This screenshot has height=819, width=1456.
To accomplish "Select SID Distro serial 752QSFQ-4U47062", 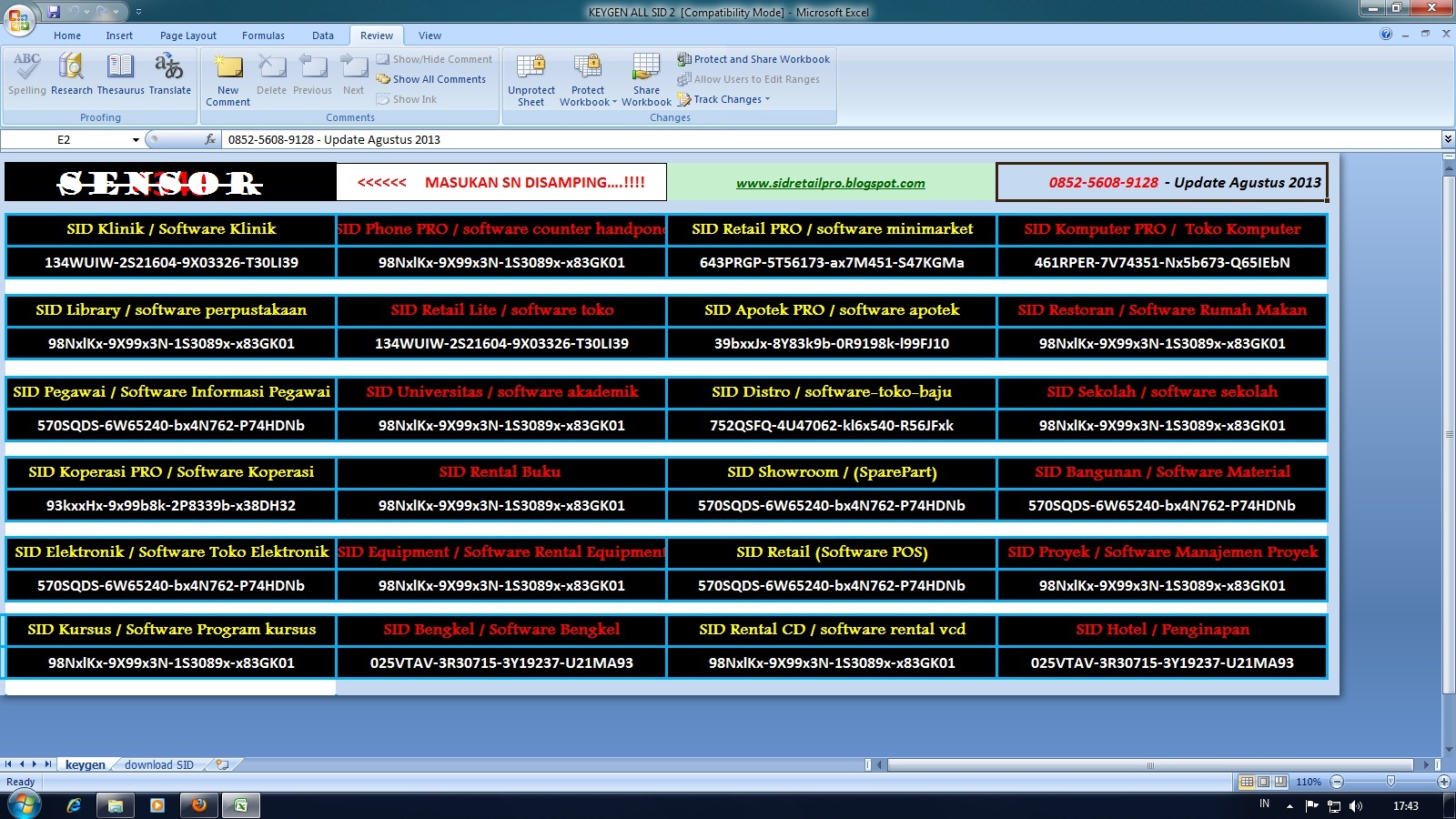I will (x=832, y=425).
